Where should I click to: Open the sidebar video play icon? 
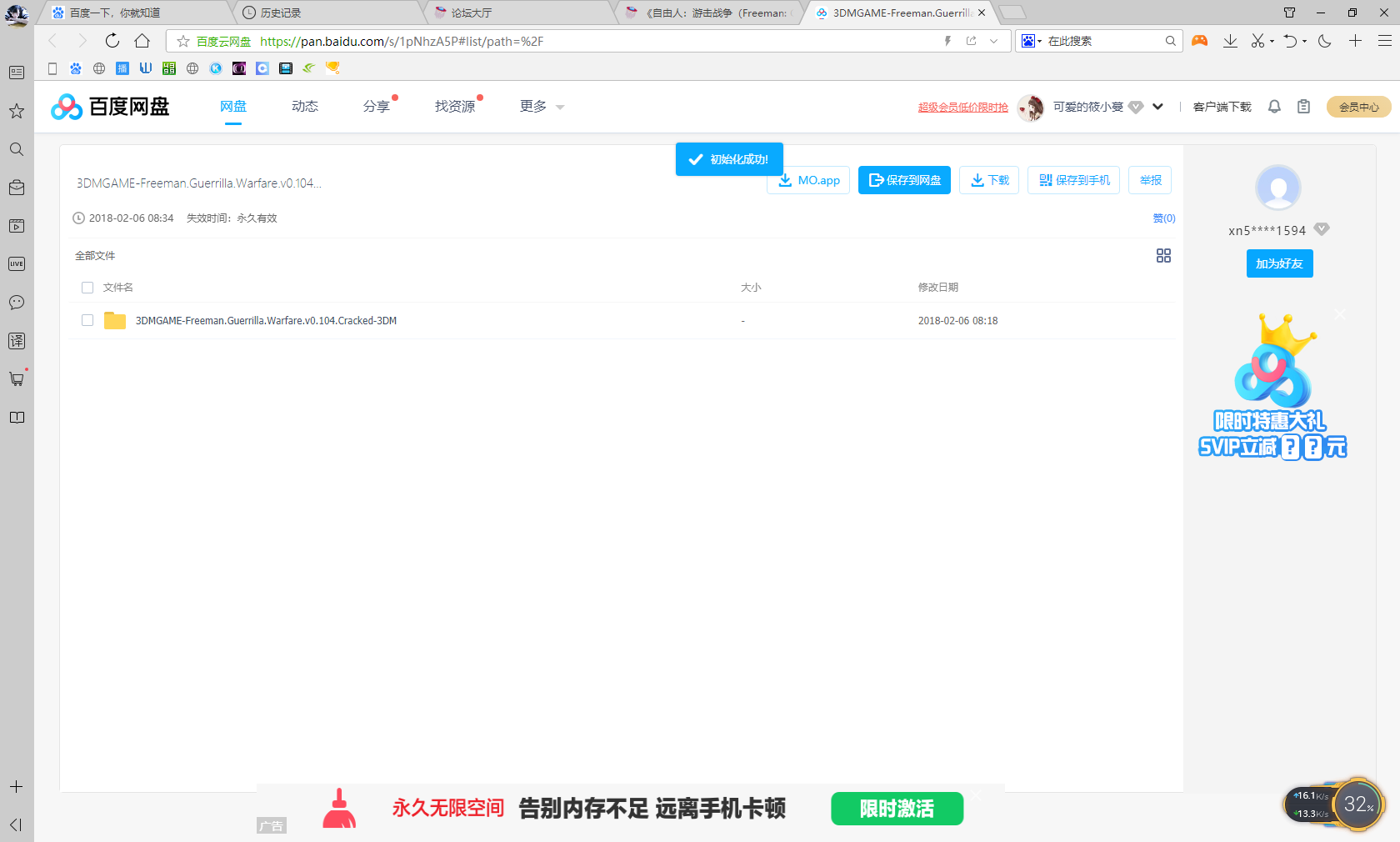coord(17,226)
